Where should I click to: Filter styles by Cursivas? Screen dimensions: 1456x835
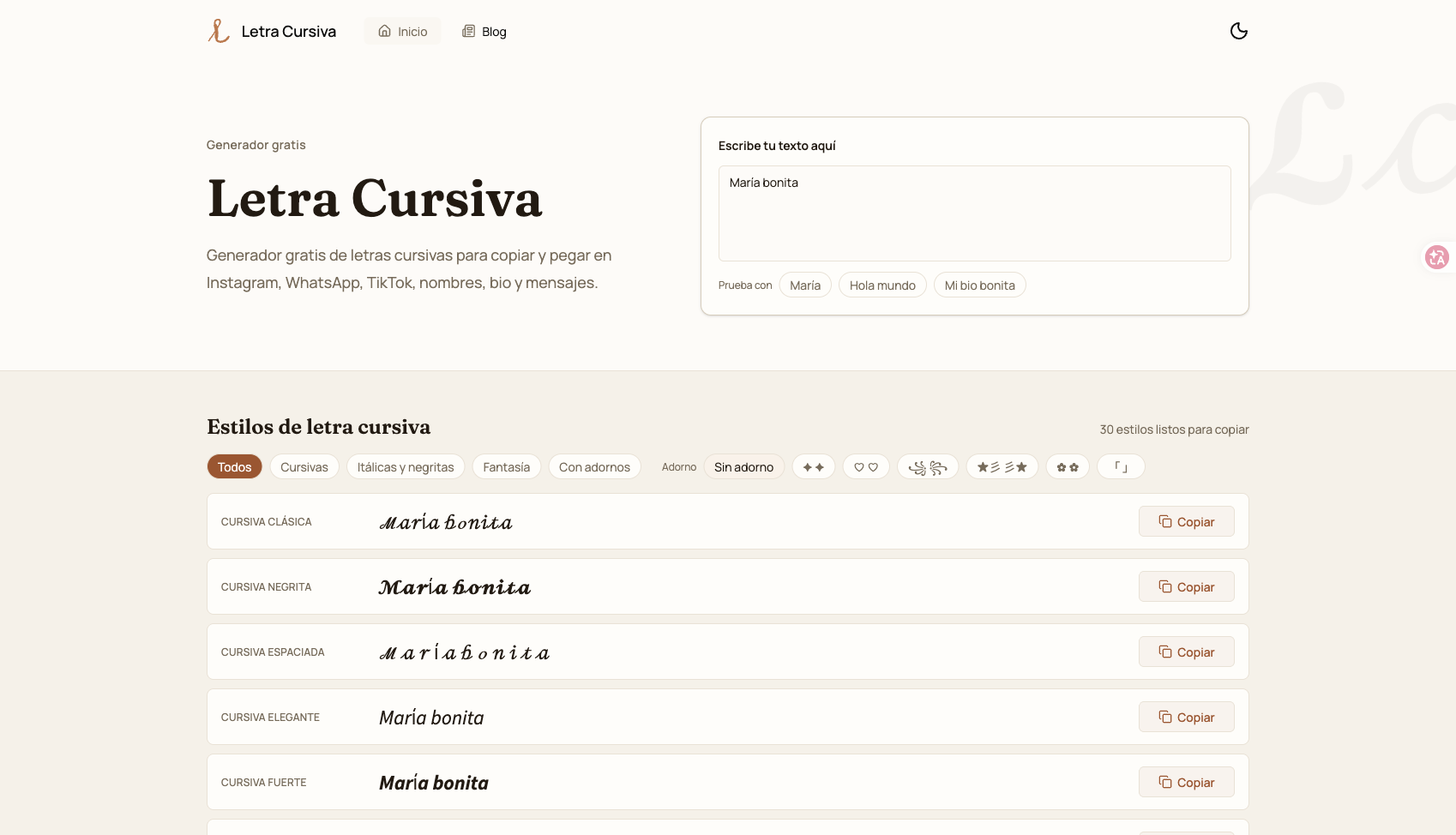pyautogui.click(x=304, y=467)
